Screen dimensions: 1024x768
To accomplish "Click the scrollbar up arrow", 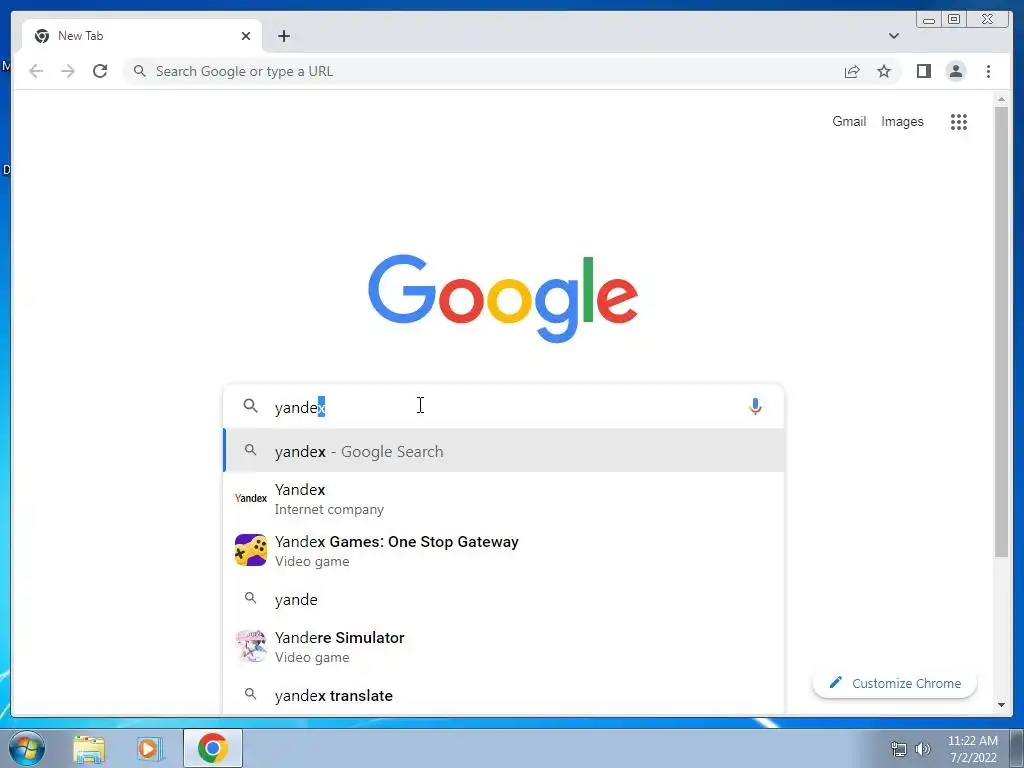I will tap(1001, 100).
